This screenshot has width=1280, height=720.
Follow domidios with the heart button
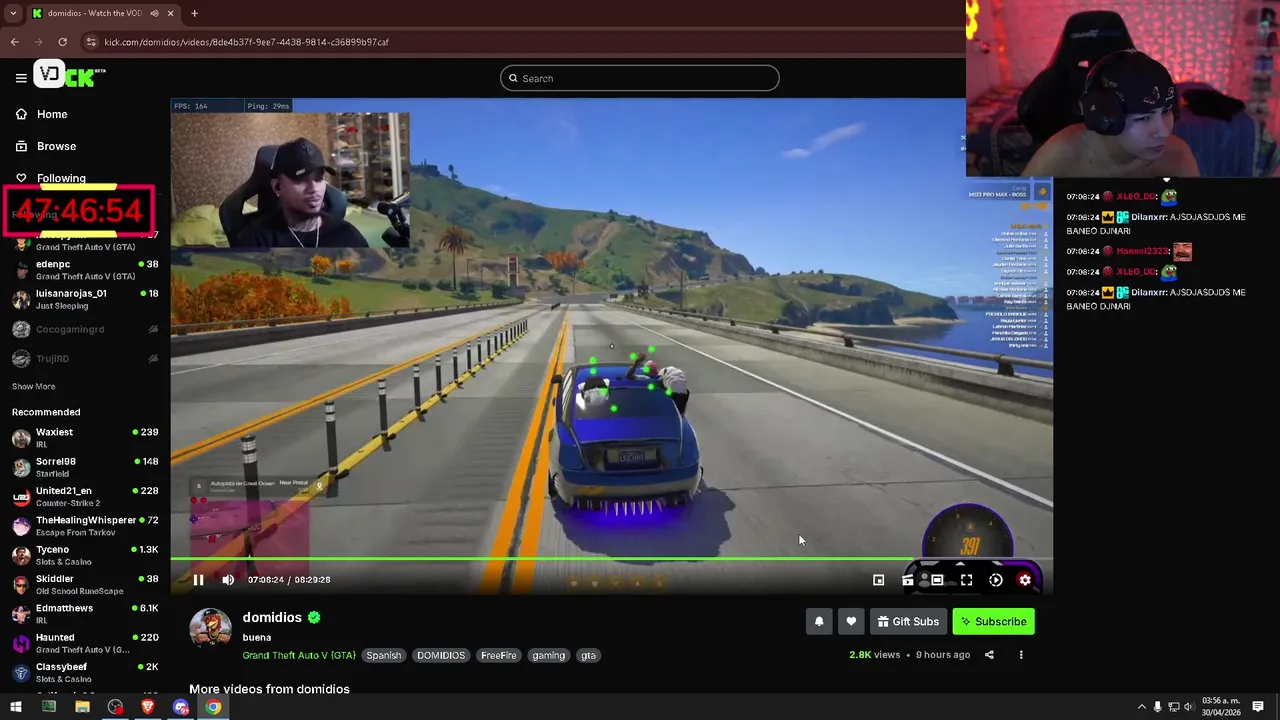[x=851, y=622]
